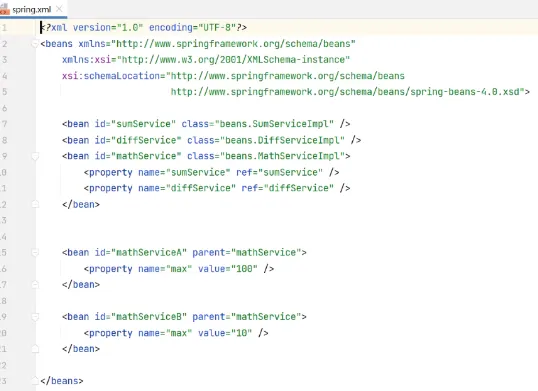The height and width of the screenshot is (391, 538).
Task: Click id="mathServiceA" attribute
Action: [141, 253]
